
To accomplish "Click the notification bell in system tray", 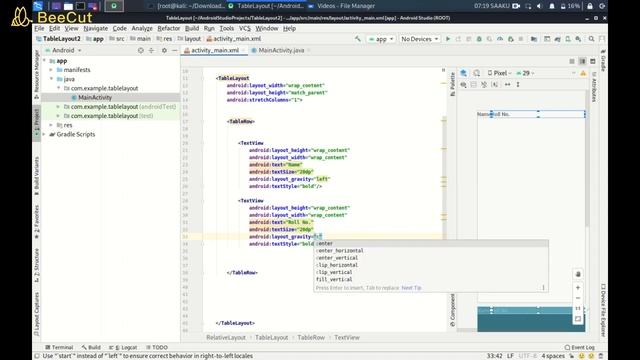I will pos(552,6).
